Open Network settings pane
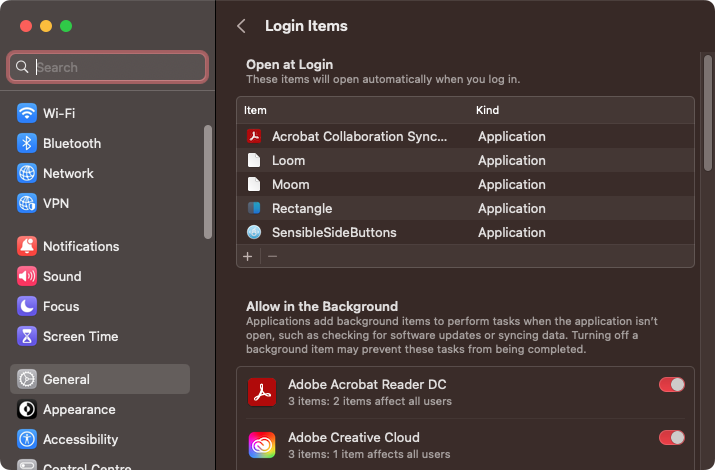Viewport: 715px width, 470px height. (100, 173)
